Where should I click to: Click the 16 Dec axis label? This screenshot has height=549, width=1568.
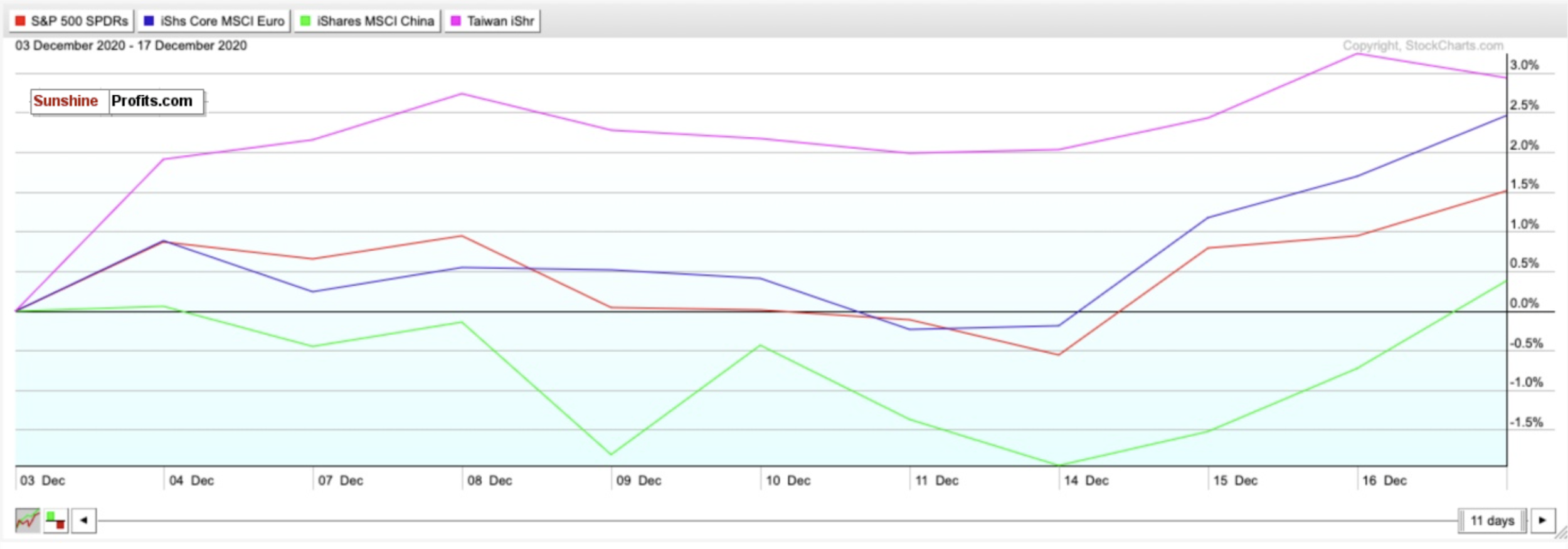1384,481
